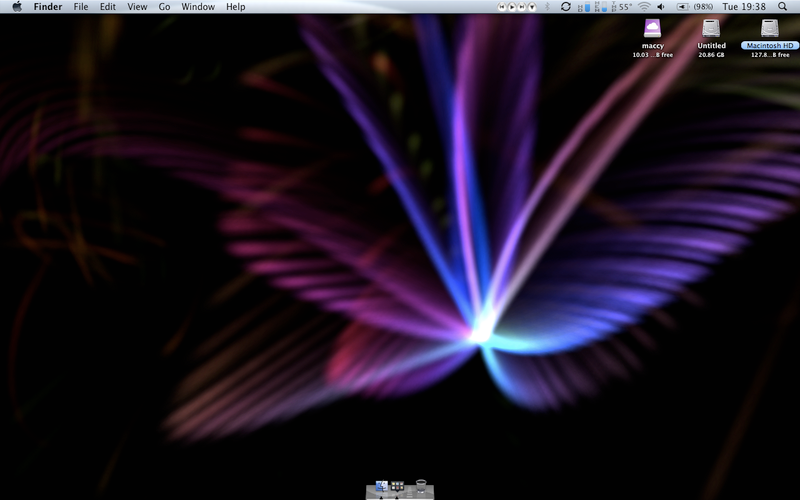Open the Help menu
Screen dimensions: 800x500
tap(236, 7)
